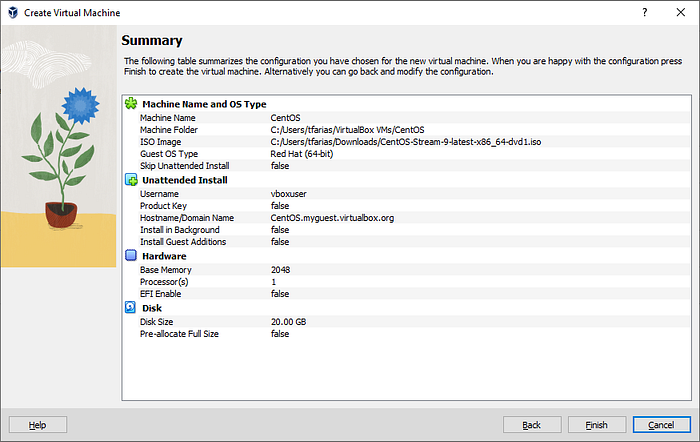Click the vboxuser username value
Screen dimensions: 700x442
288,194
